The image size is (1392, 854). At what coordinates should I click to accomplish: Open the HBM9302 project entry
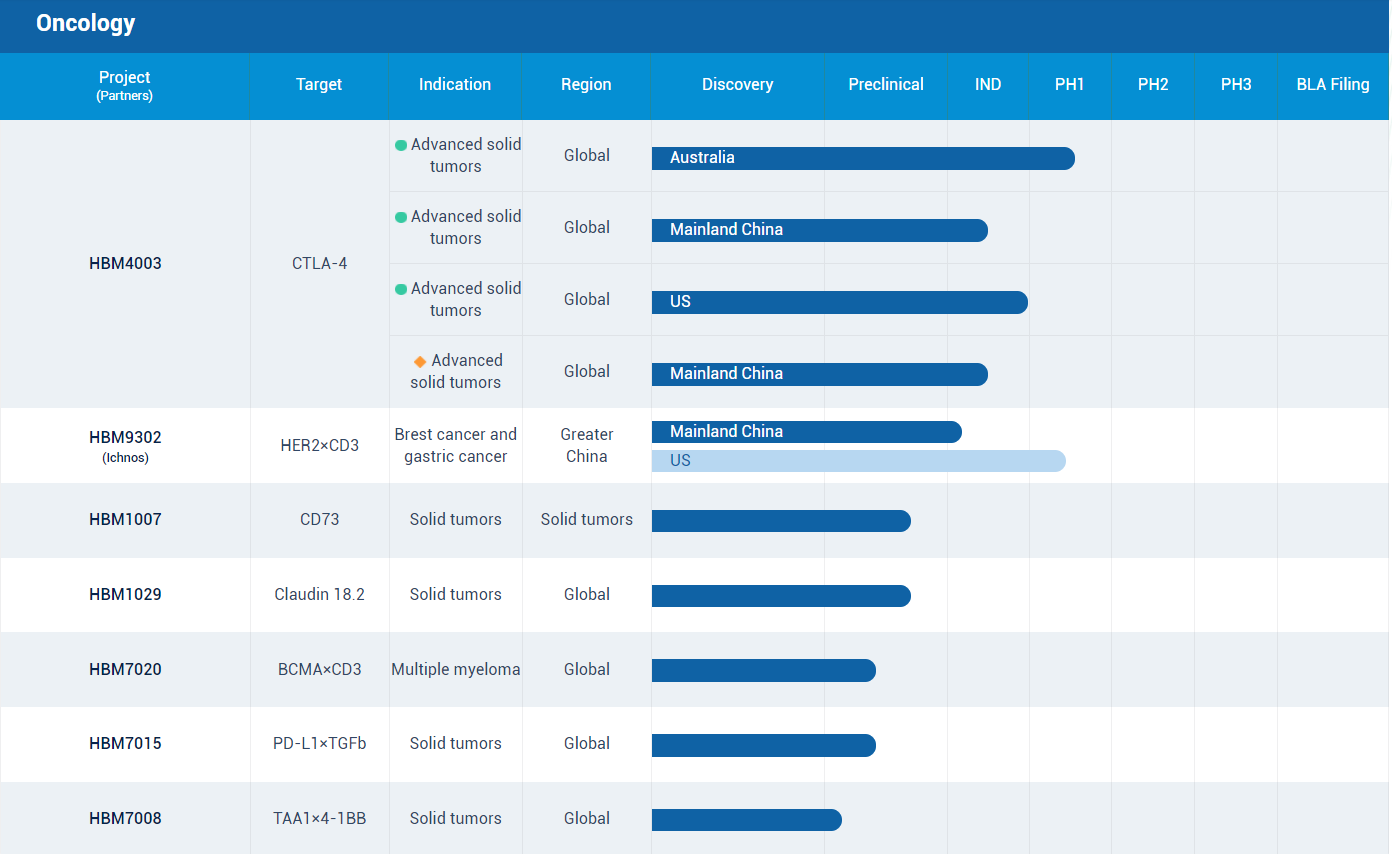(125, 437)
